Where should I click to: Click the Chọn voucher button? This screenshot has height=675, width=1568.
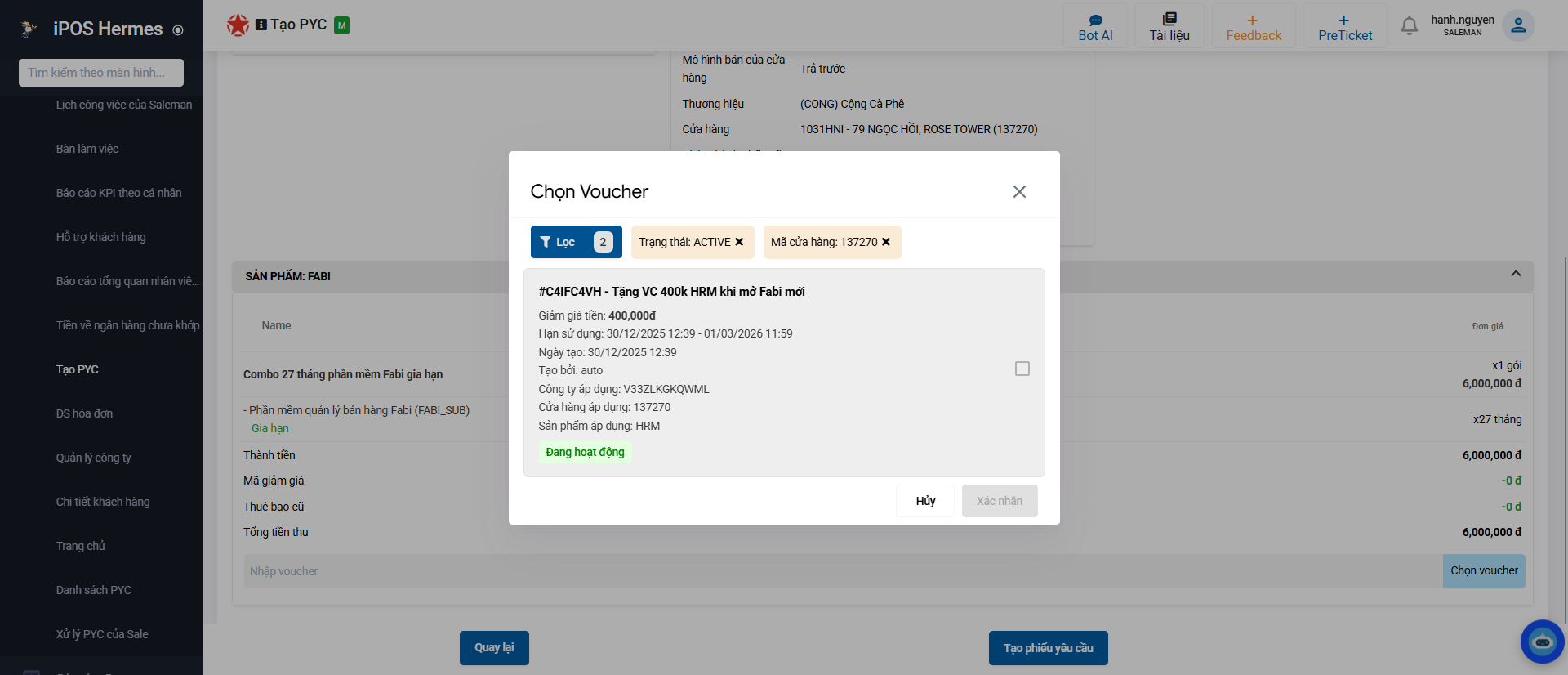tap(1484, 571)
